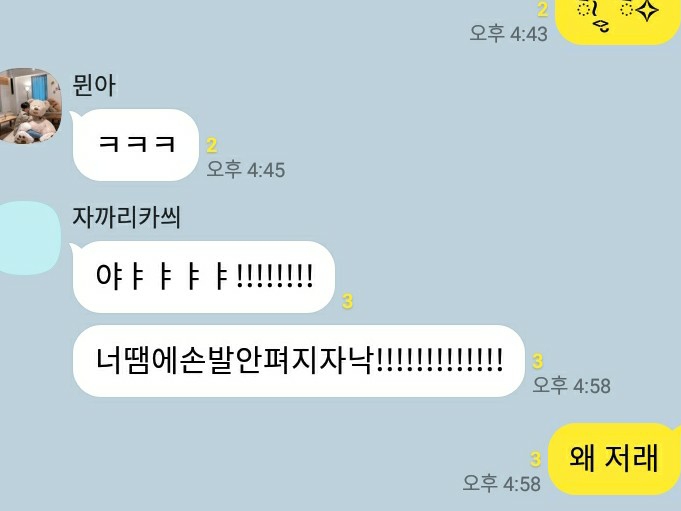The image size is (681, 511).
Task: Tap unread count 3 beside 왜 저래
Action: pos(536,459)
